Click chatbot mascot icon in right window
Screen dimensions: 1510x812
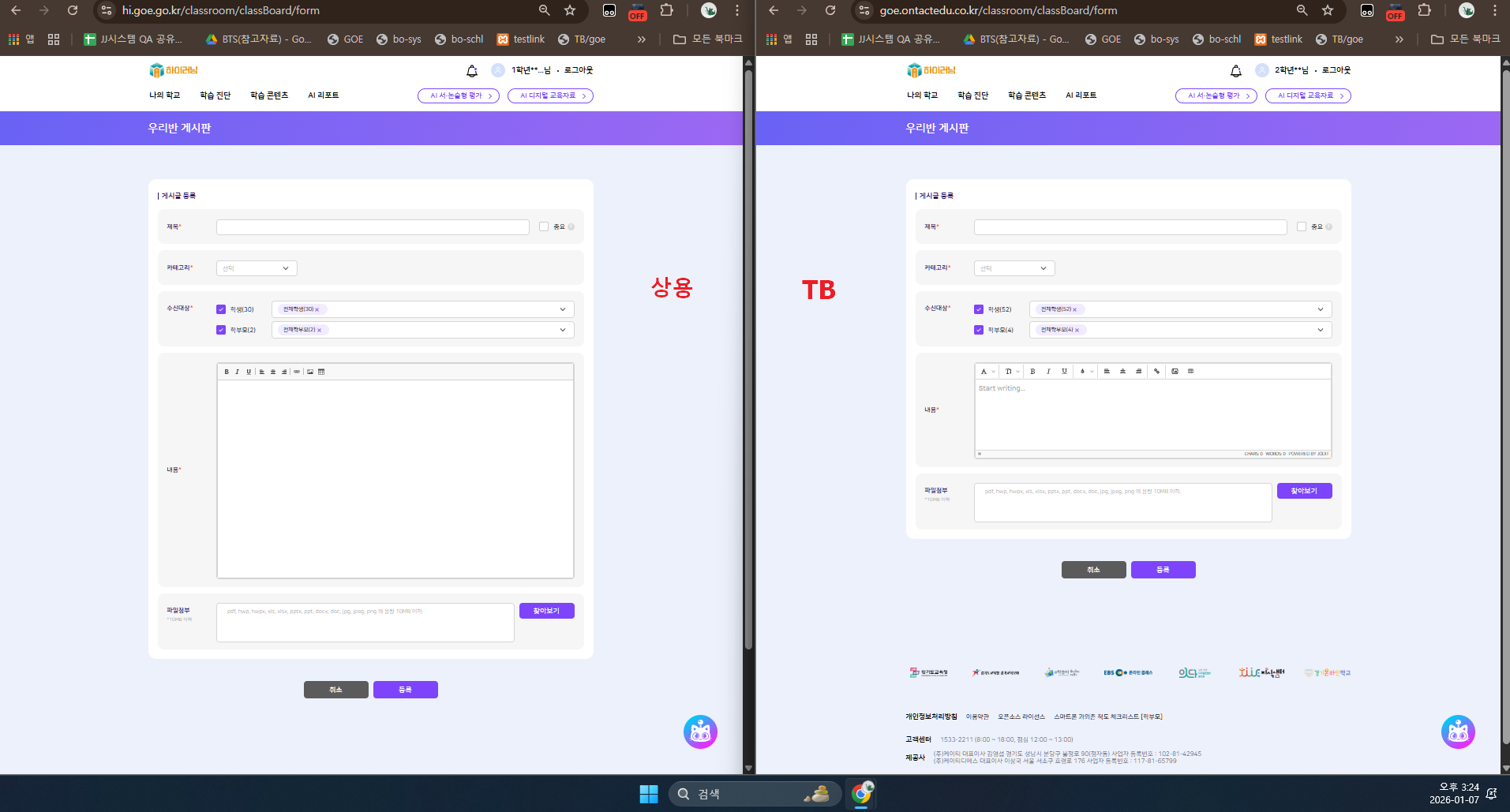coord(1457,732)
